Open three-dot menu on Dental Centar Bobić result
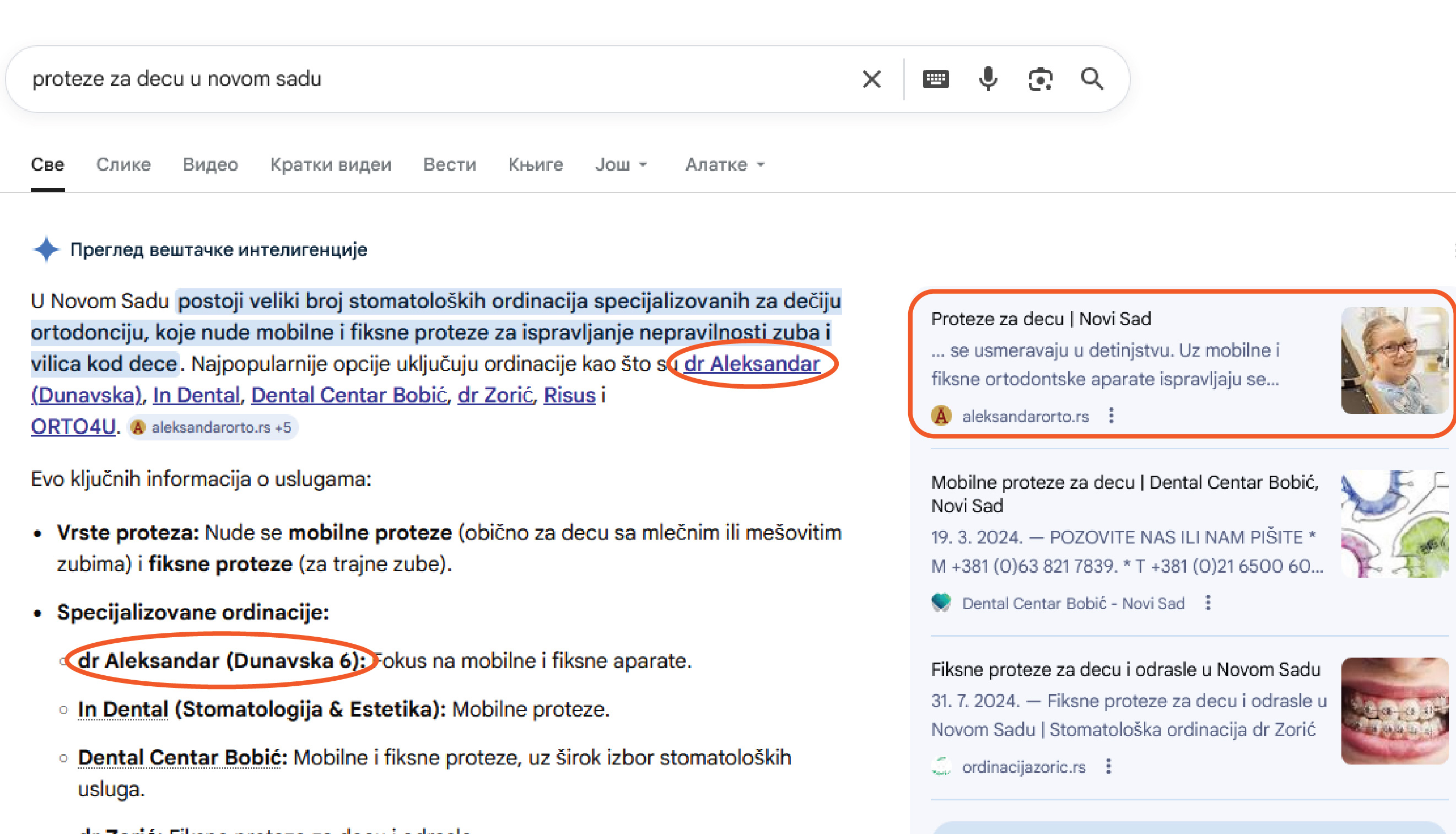This screenshot has height=834, width=1456. coord(1208,602)
